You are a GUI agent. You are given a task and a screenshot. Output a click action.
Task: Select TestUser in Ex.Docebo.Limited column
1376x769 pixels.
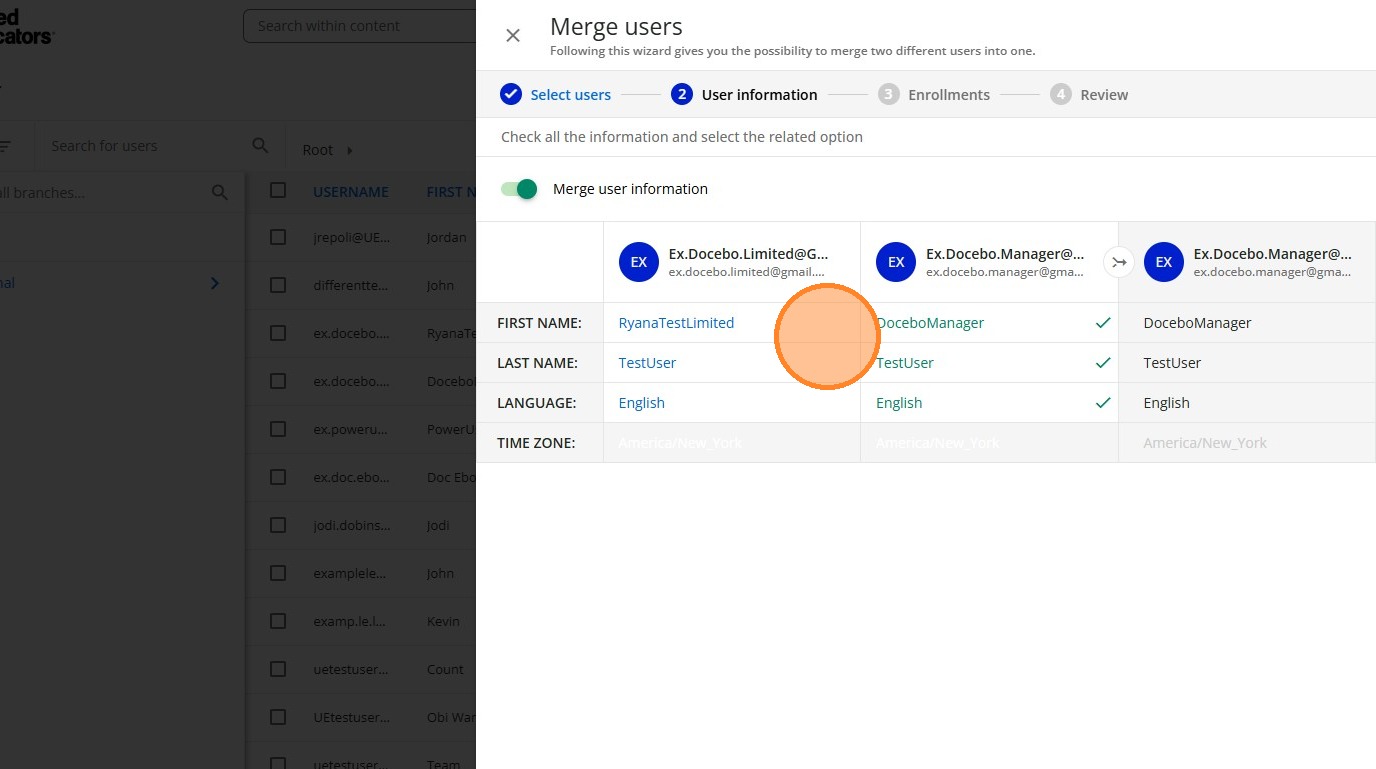(647, 363)
